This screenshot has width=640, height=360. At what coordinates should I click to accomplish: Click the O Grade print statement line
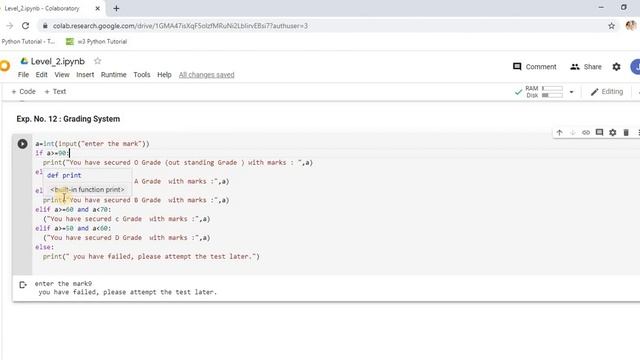(178, 162)
